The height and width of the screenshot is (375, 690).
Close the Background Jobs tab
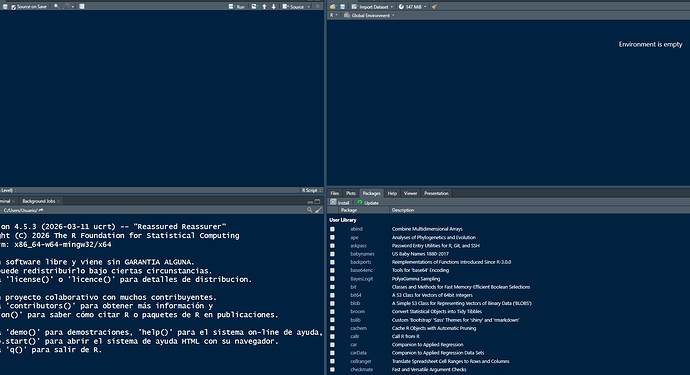click(59, 201)
